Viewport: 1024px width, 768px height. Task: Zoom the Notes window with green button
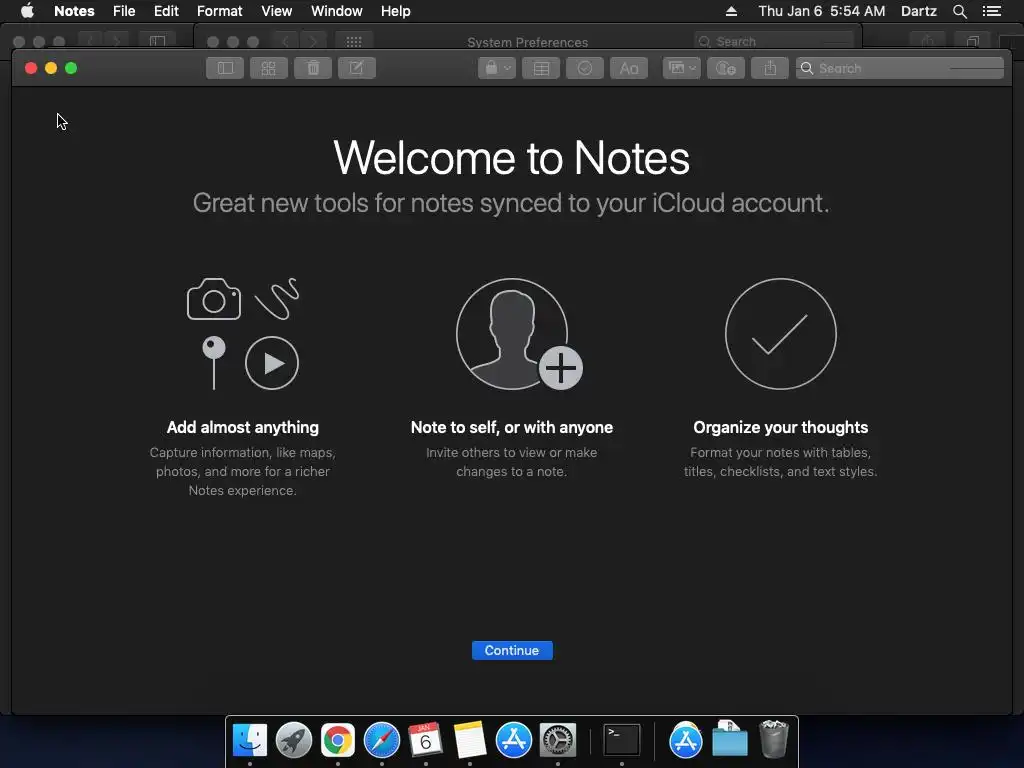(x=71, y=68)
